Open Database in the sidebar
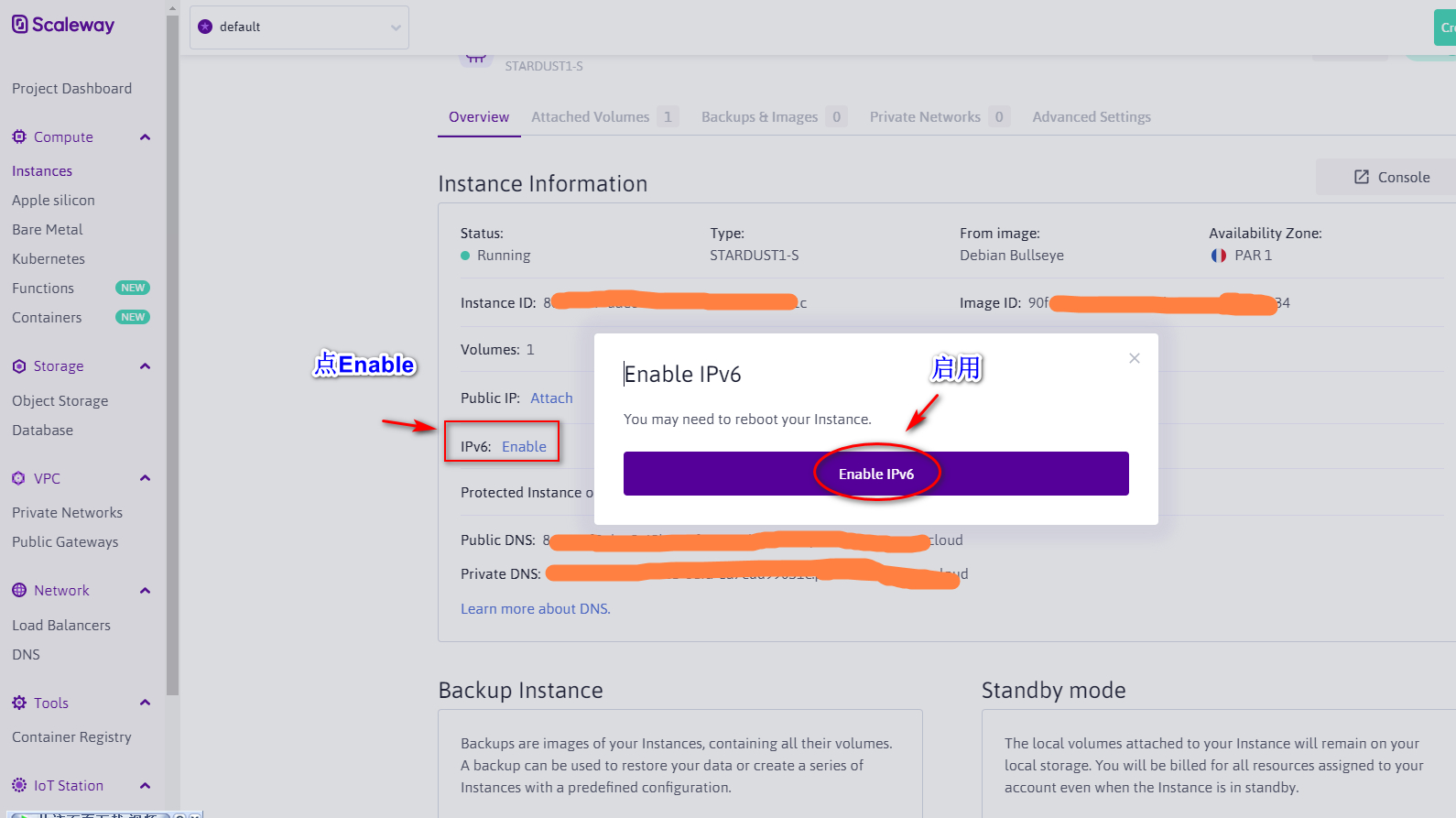The height and width of the screenshot is (818, 1456). pyautogui.click(x=42, y=430)
